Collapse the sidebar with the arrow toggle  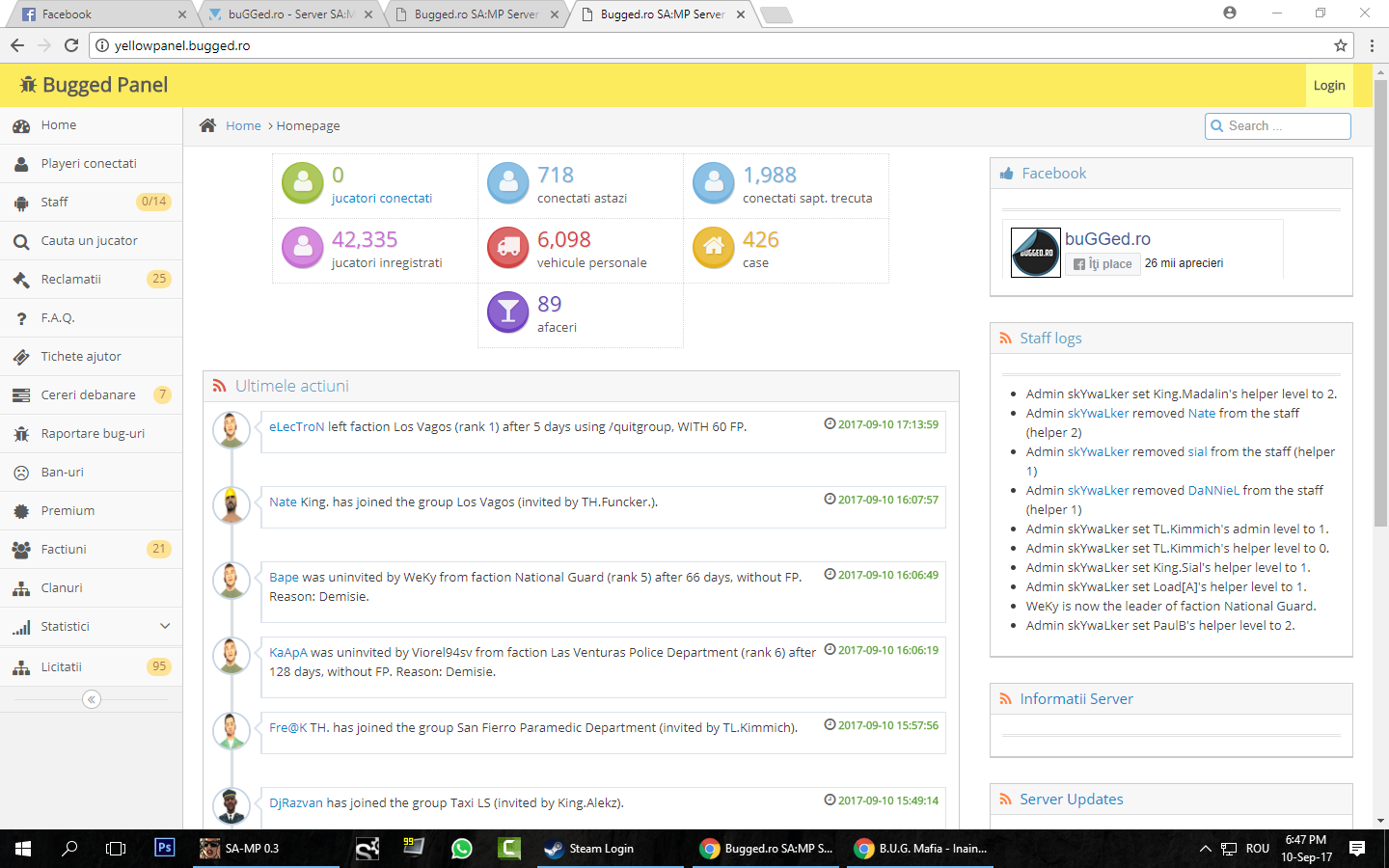pyautogui.click(x=92, y=699)
